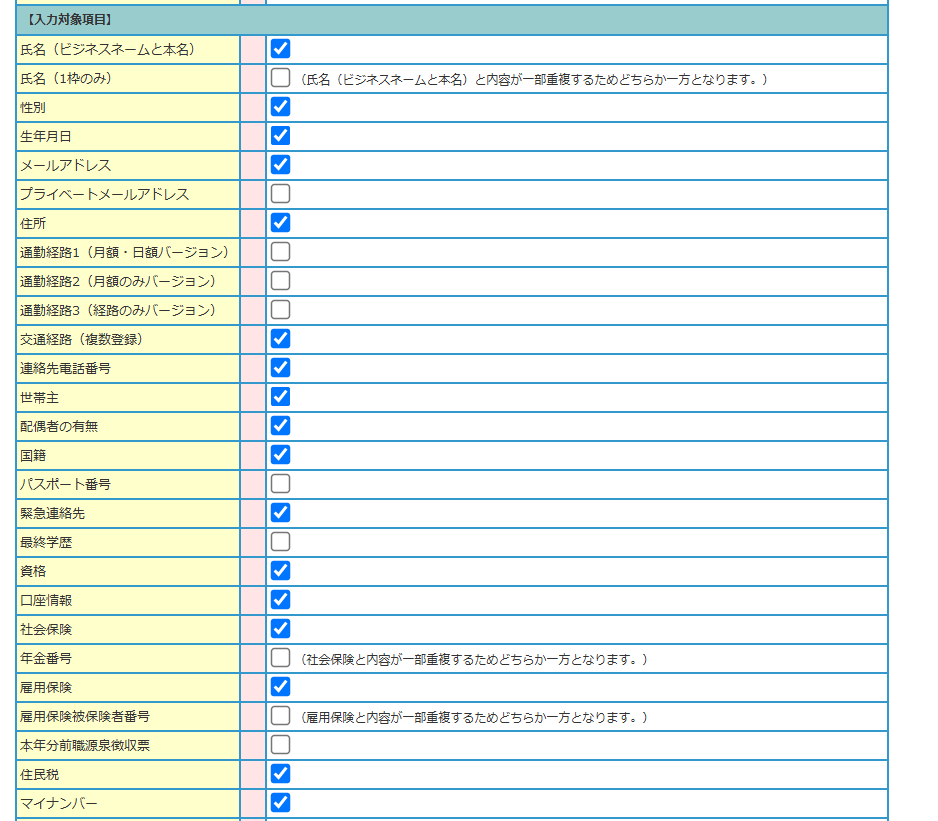938x821 pixels.
Task: Select the 通勤経路3（経路のみバージョン）checkbox
Action: coord(281,310)
